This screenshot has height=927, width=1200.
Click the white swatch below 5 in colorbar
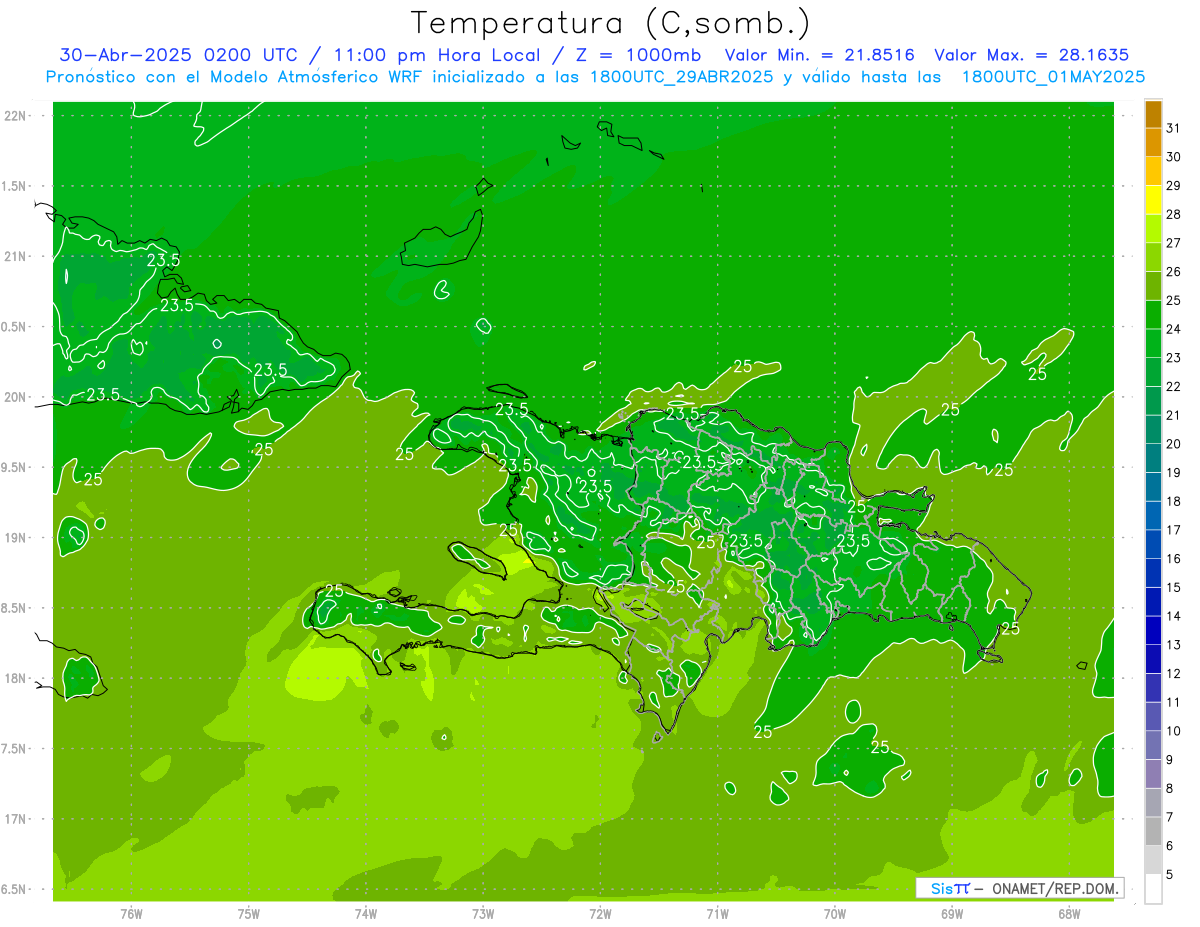click(x=1153, y=888)
